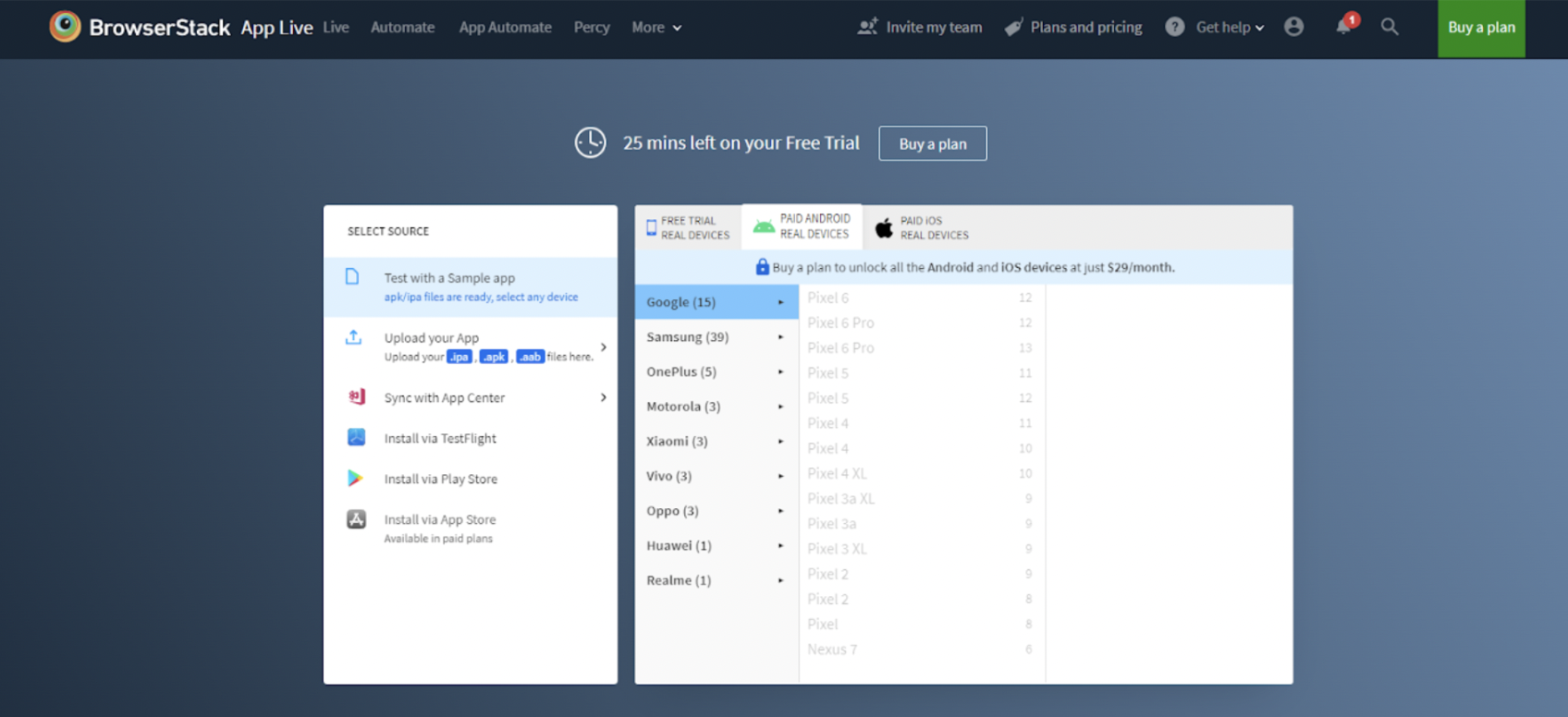Open the notifications bell icon

pos(1343,27)
